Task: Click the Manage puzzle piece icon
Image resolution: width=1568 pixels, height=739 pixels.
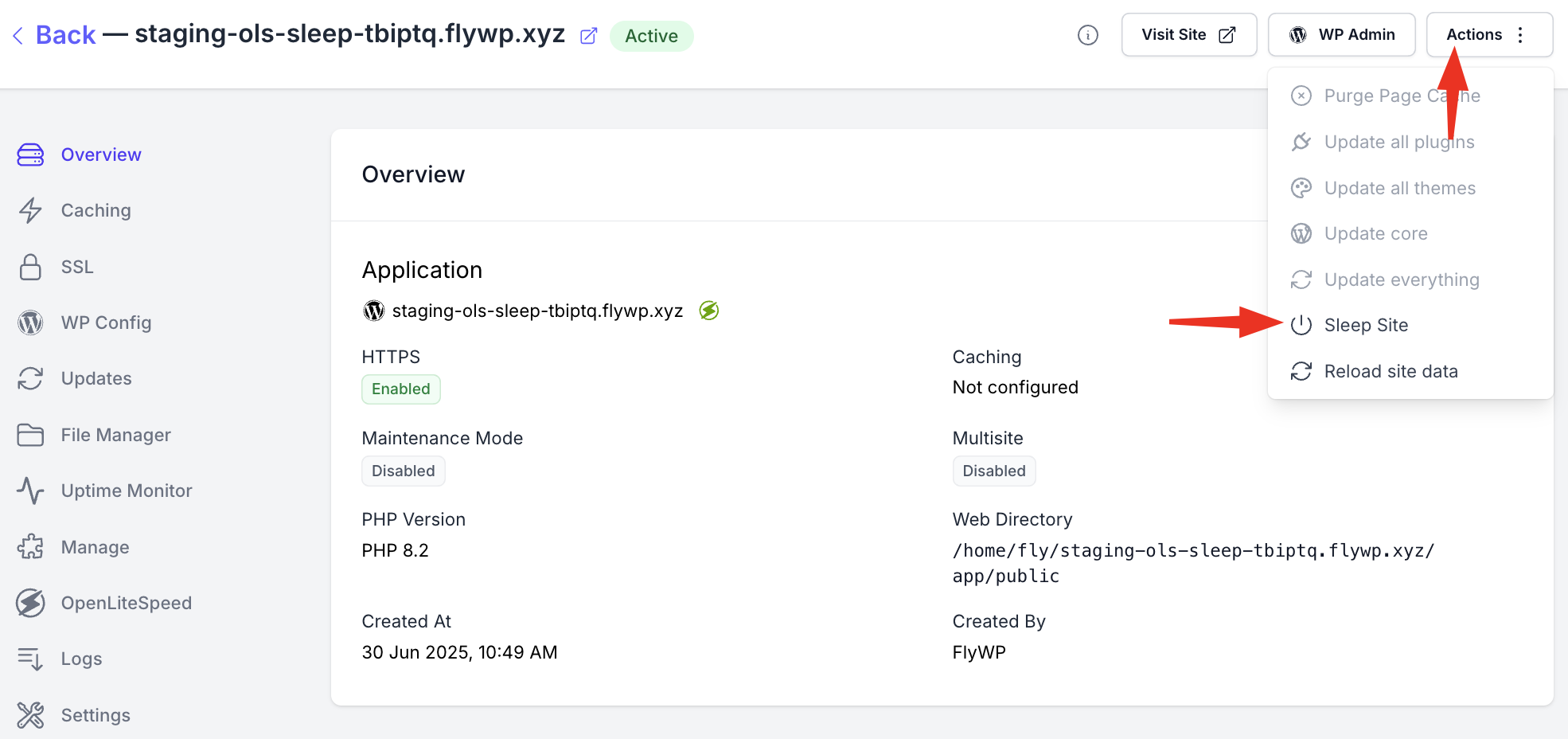Action: (x=30, y=547)
